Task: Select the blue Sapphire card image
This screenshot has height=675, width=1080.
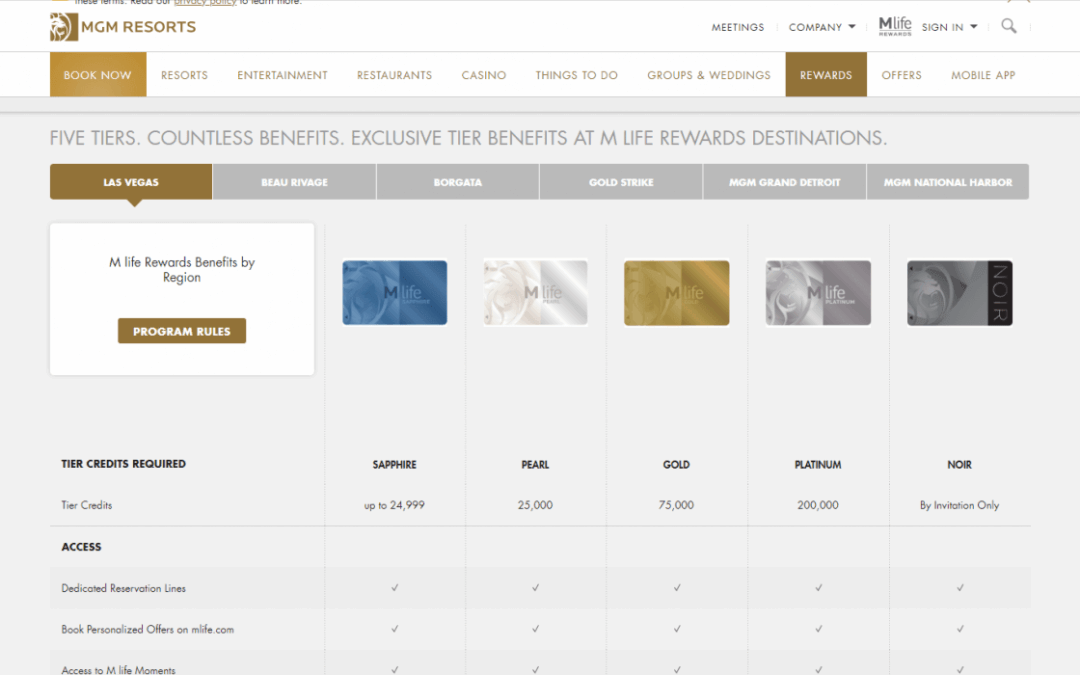Action: coord(394,293)
